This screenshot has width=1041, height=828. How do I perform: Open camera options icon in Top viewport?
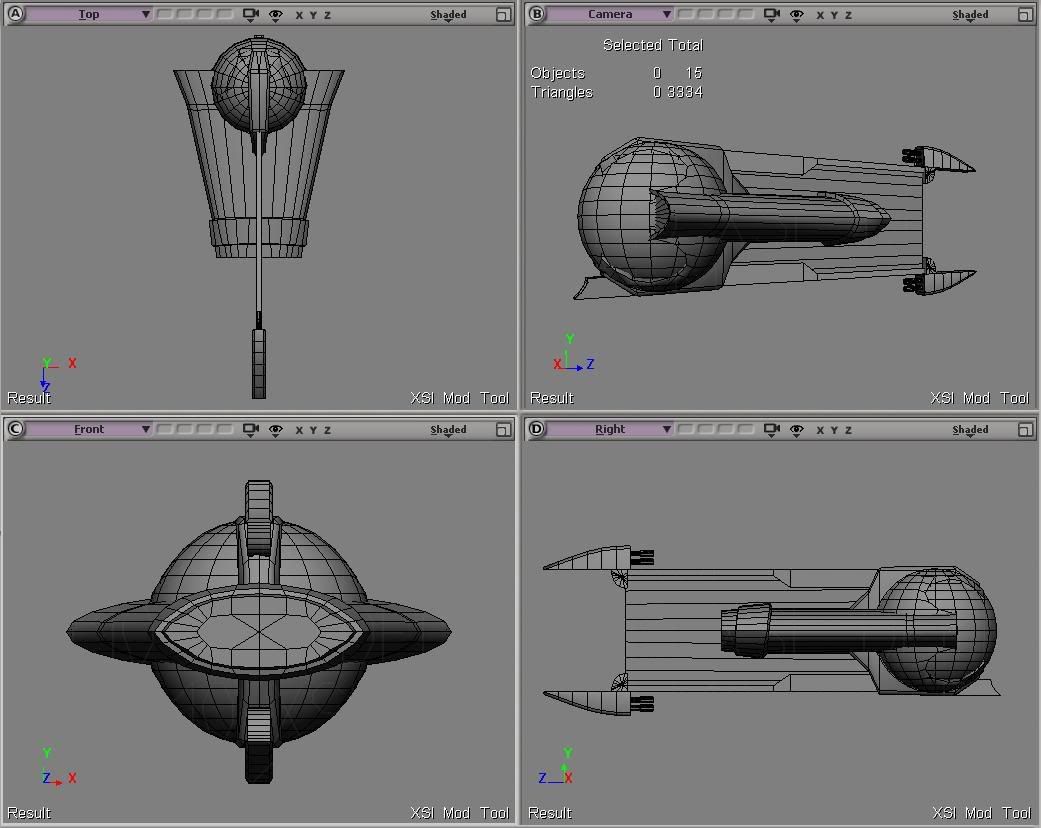(250, 15)
